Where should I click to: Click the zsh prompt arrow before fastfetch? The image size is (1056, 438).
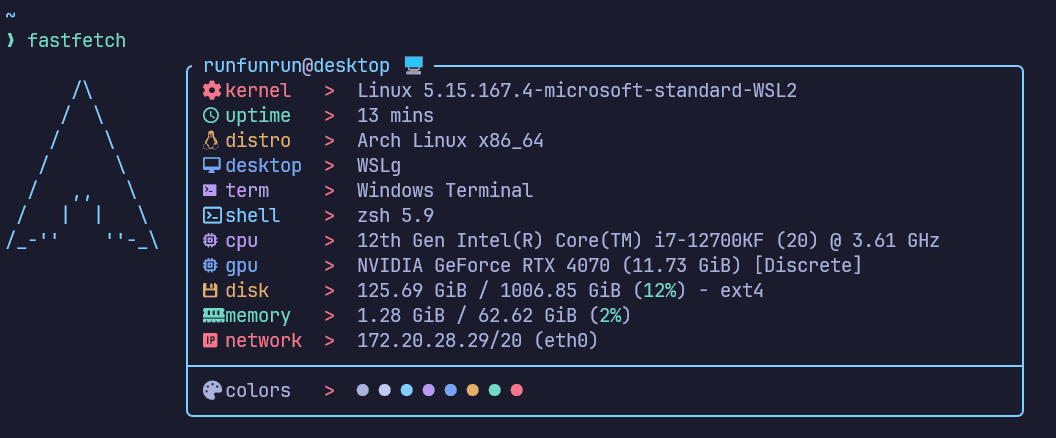pos(10,40)
